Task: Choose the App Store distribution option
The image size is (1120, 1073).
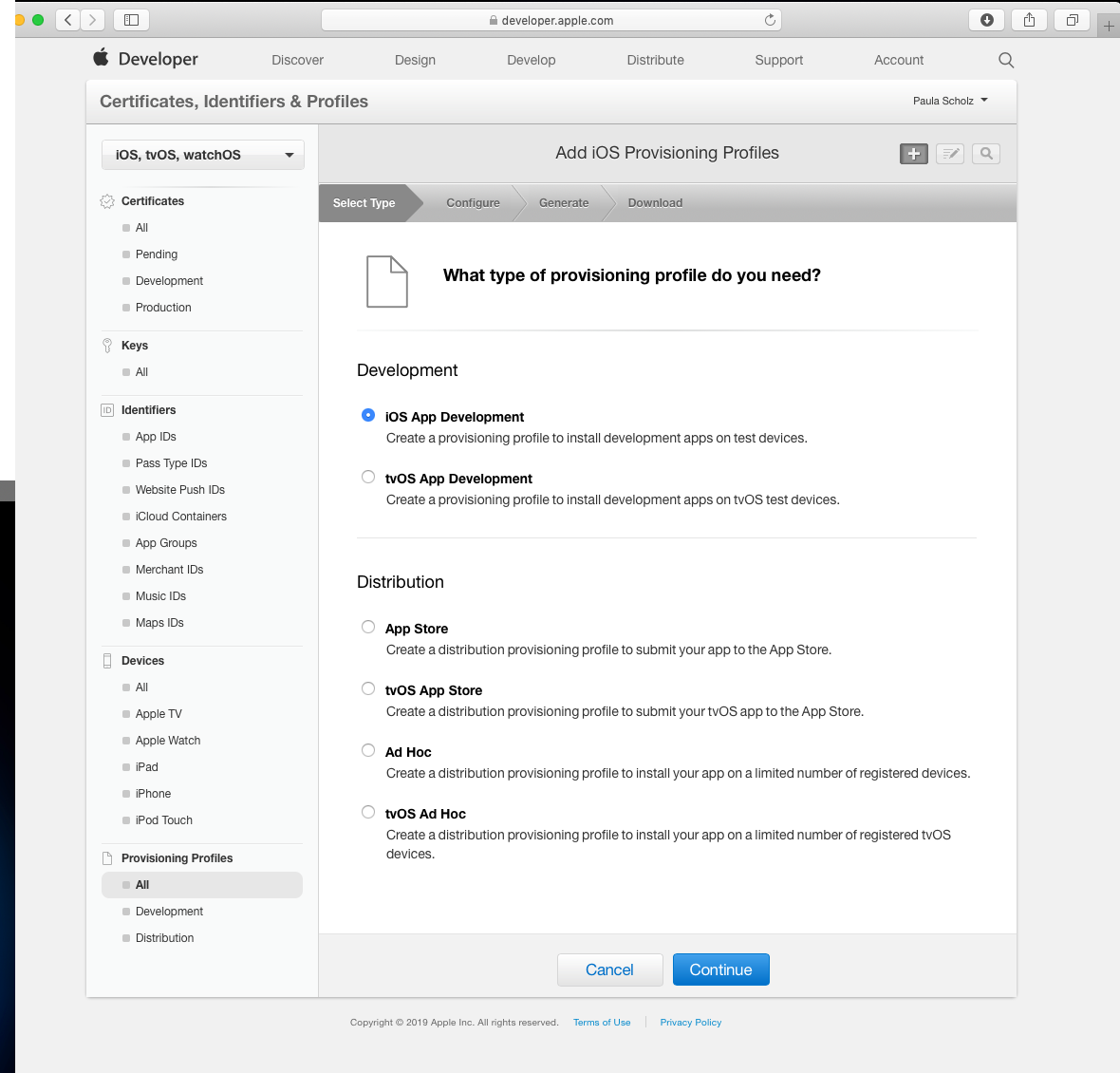Action: pyautogui.click(x=368, y=627)
